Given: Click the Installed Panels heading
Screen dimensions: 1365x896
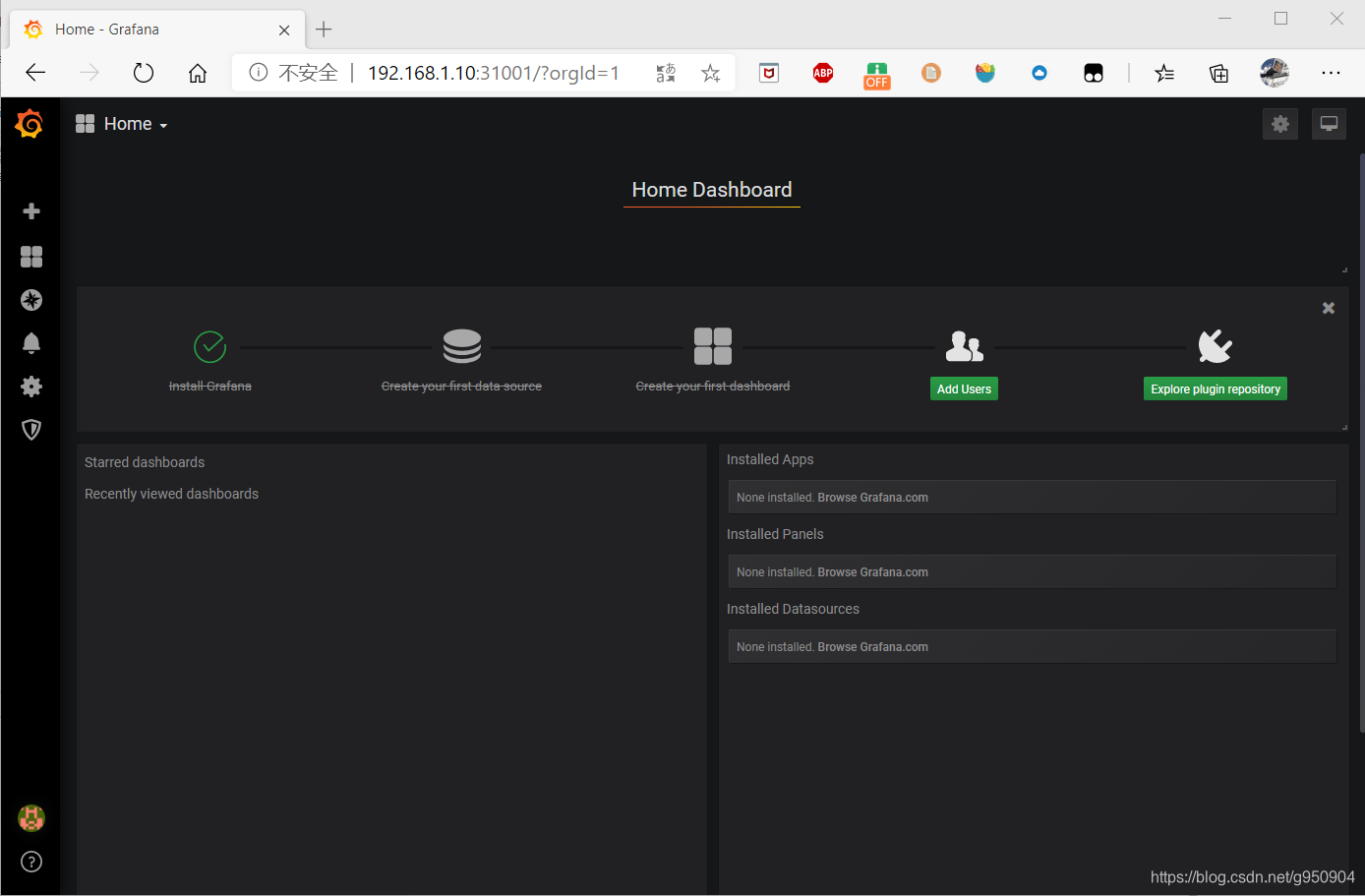Looking at the screenshot, I should tap(775, 534).
